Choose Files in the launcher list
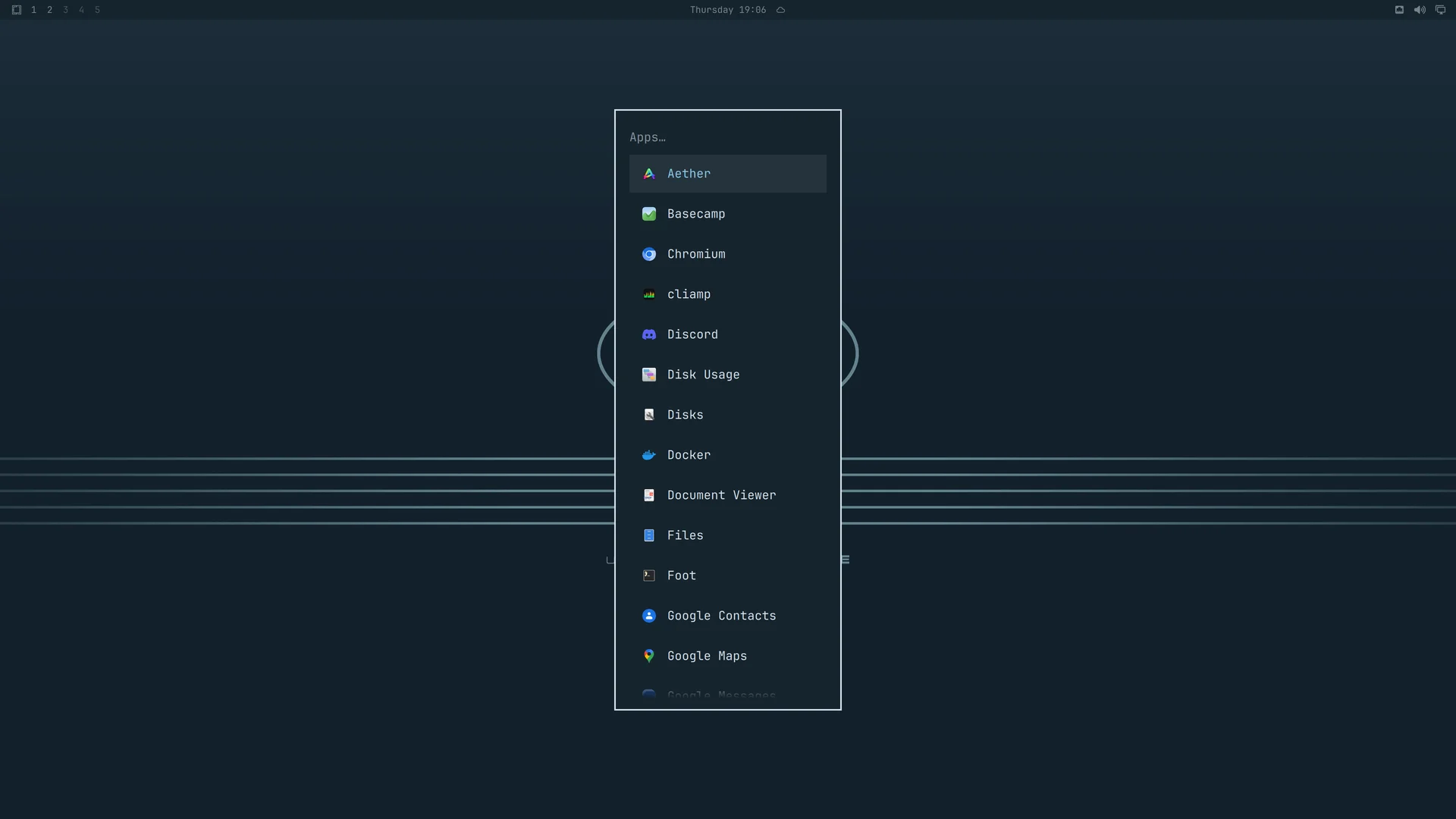The width and height of the screenshot is (1456, 819). 727,535
